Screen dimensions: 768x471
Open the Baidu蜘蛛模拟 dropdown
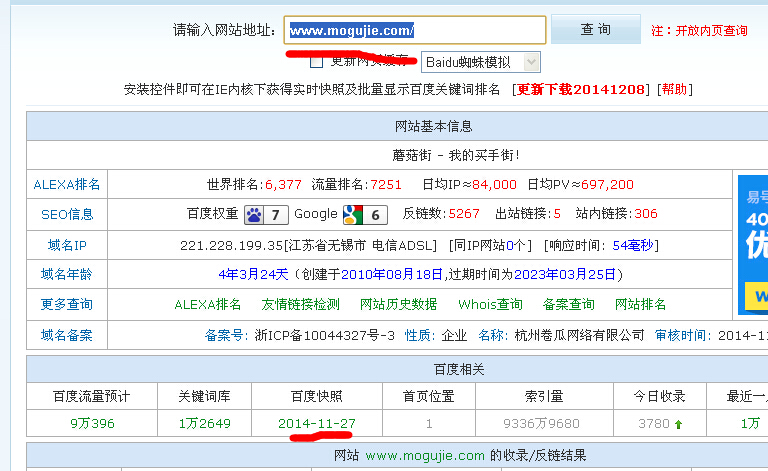(480, 62)
